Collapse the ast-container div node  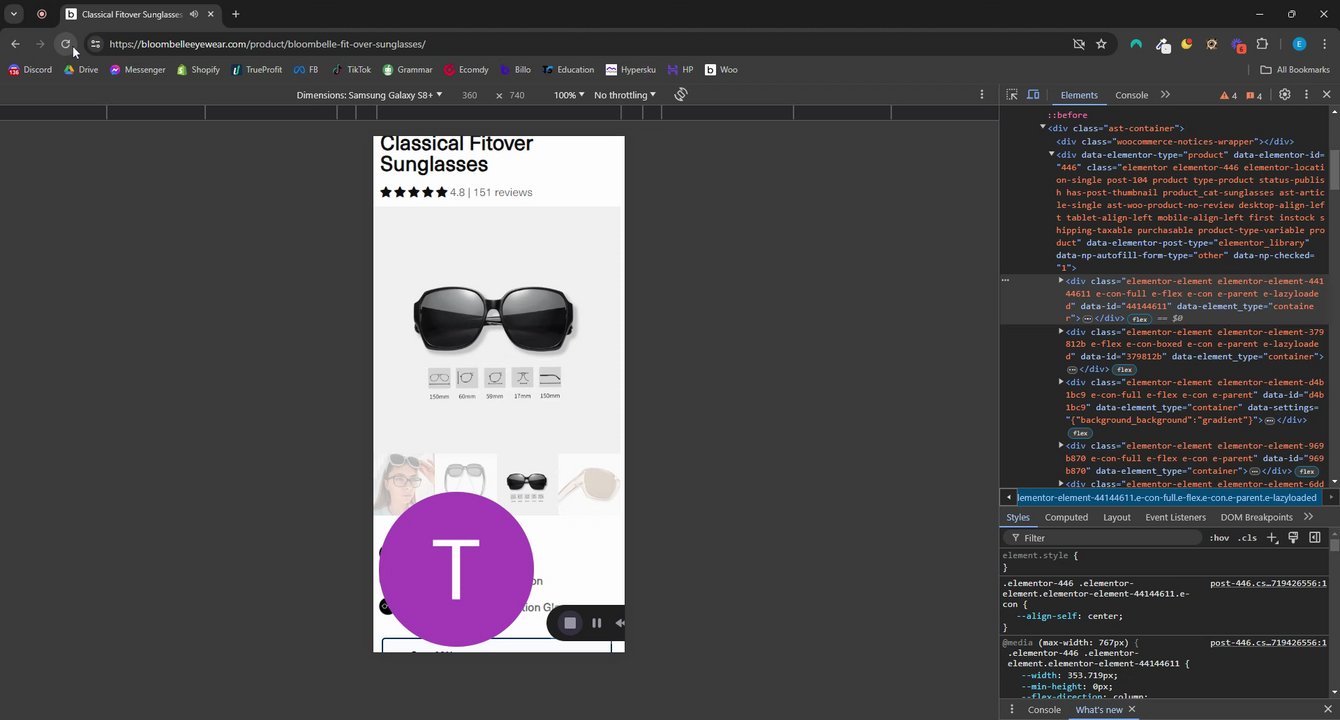coord(1043,128)
